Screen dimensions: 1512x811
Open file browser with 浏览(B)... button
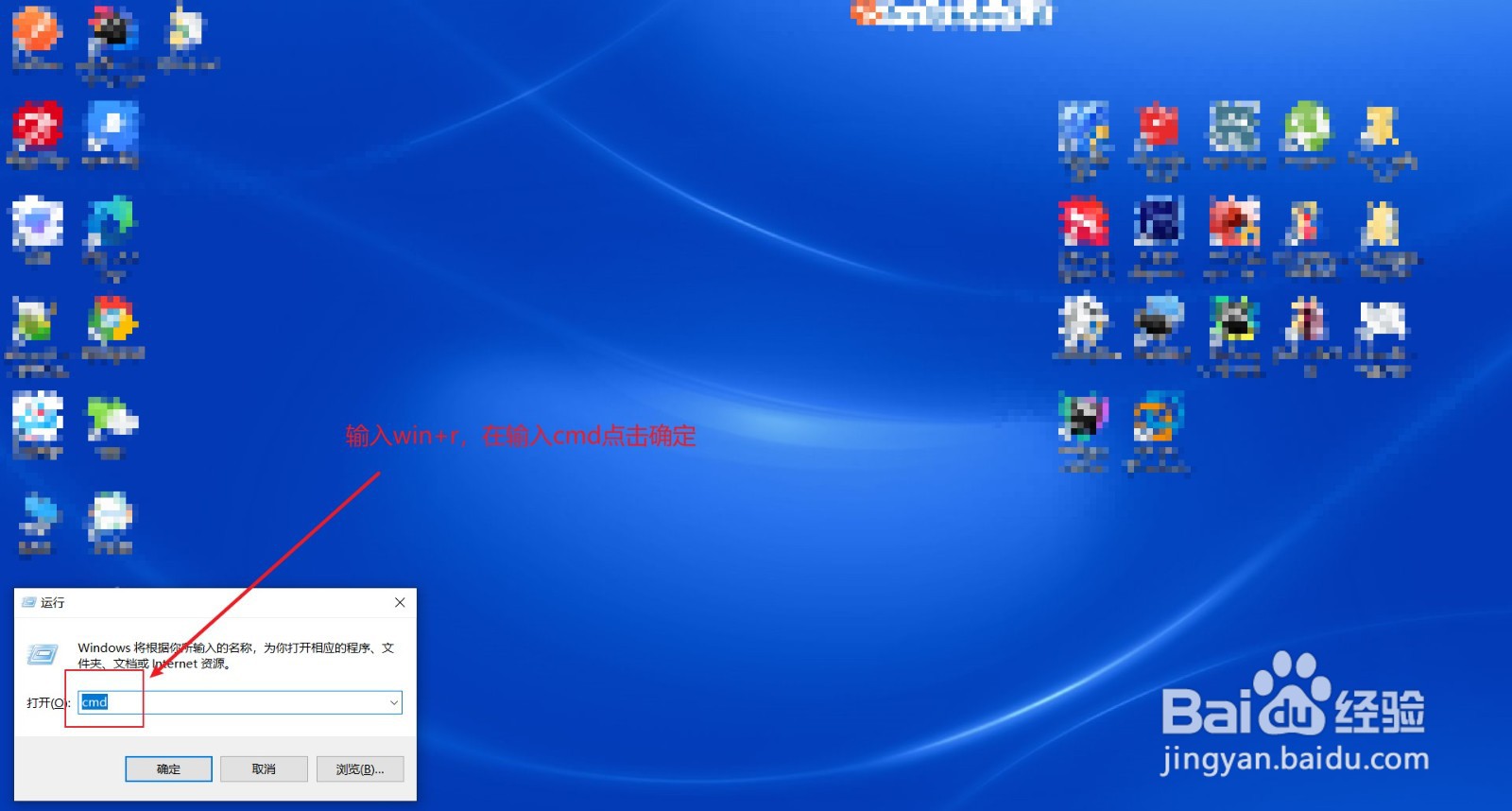coord(360,769)
